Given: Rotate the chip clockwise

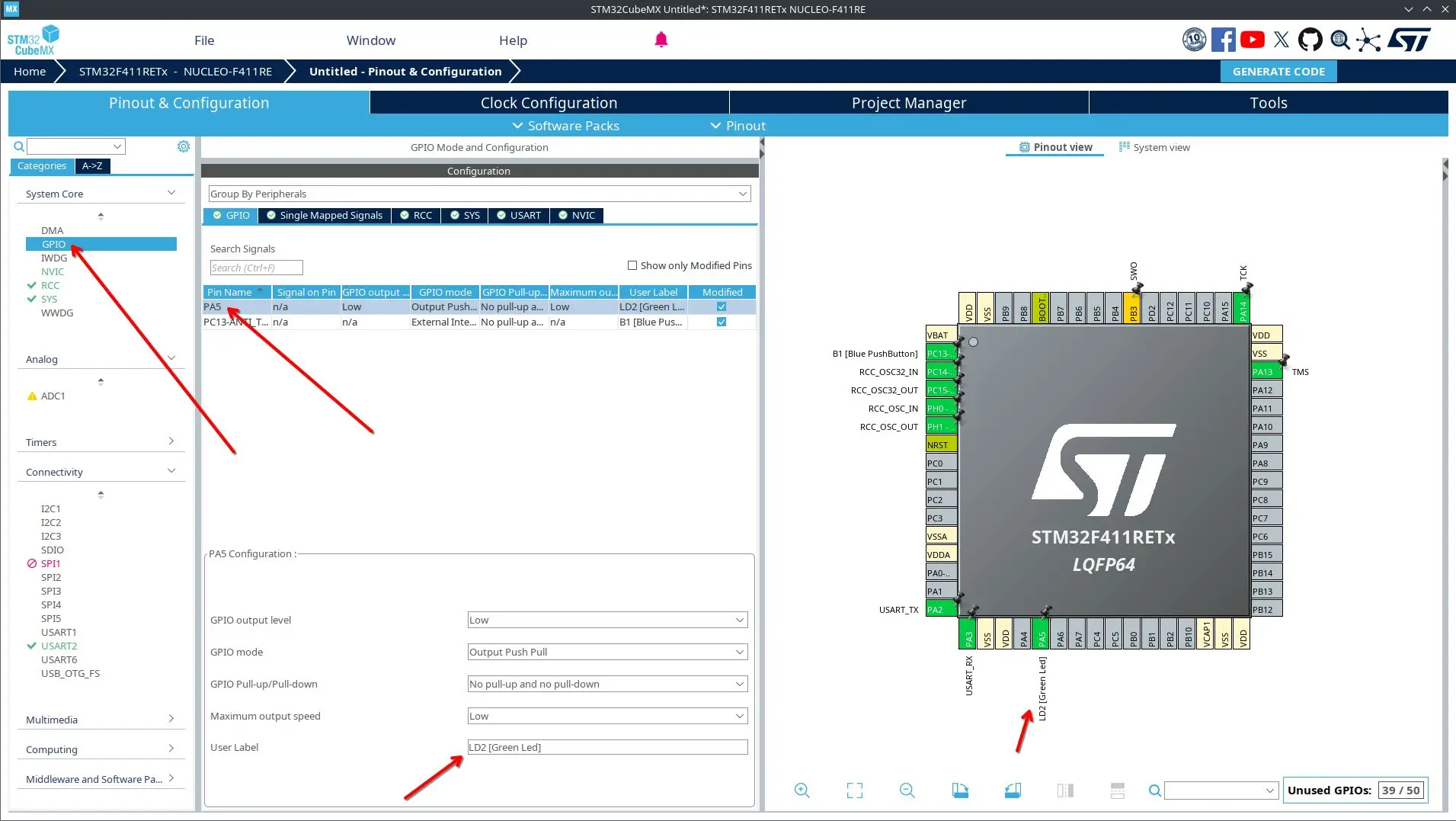Looking at the screenshot, I should [960, 791].
